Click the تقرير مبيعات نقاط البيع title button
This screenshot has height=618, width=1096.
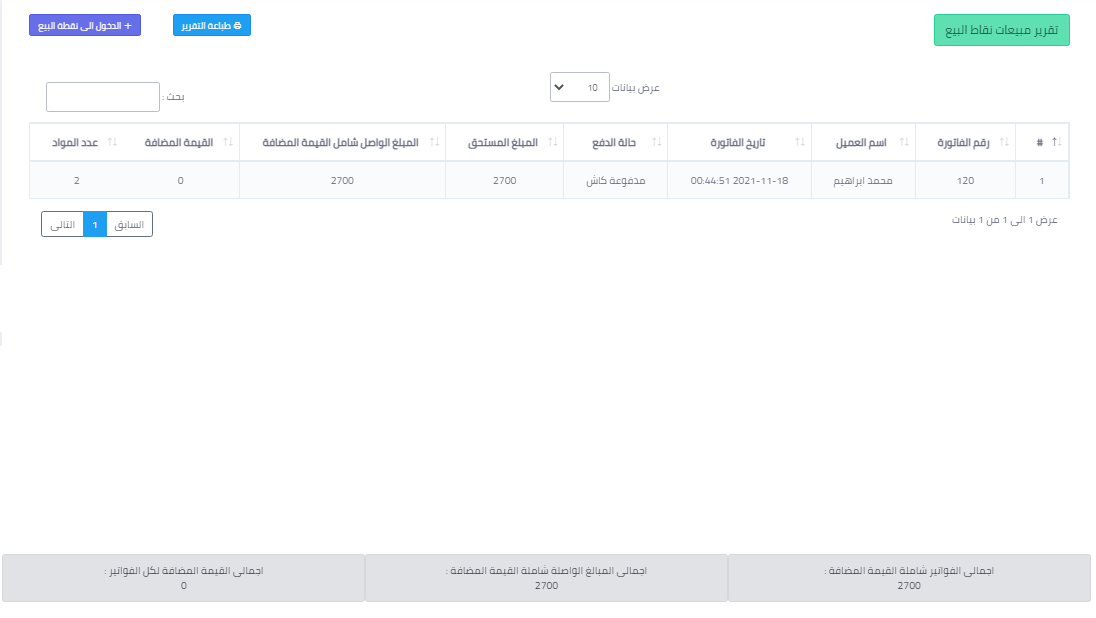click(x=1002, y=30)
